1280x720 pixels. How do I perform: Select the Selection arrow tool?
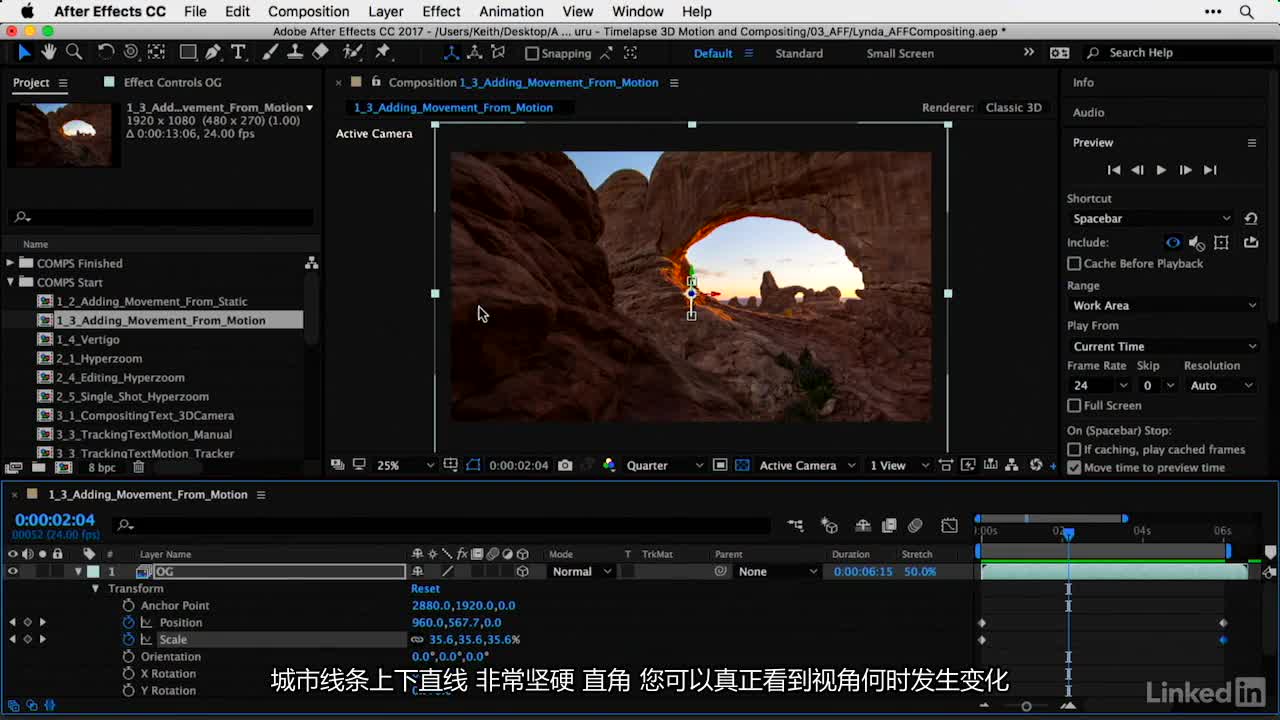(24, 52)
